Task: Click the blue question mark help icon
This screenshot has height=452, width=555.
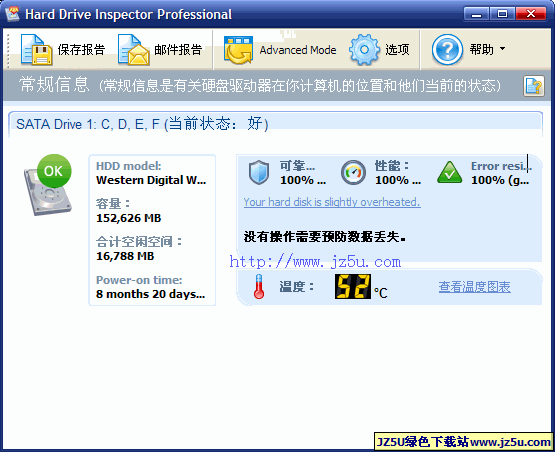Action: click(x=447, y=50)
